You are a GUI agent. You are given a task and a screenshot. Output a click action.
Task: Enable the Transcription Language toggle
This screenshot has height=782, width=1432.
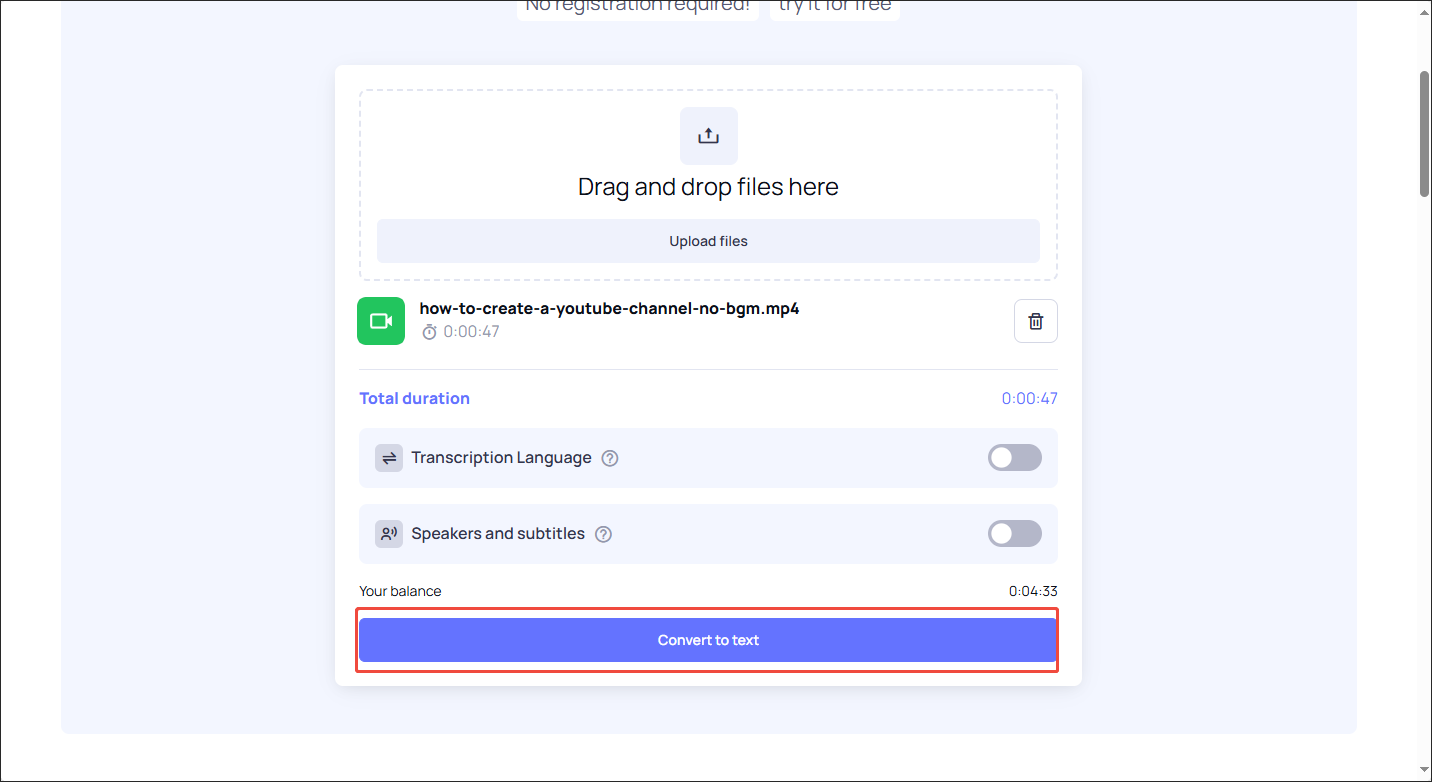tap(1014, 457)
